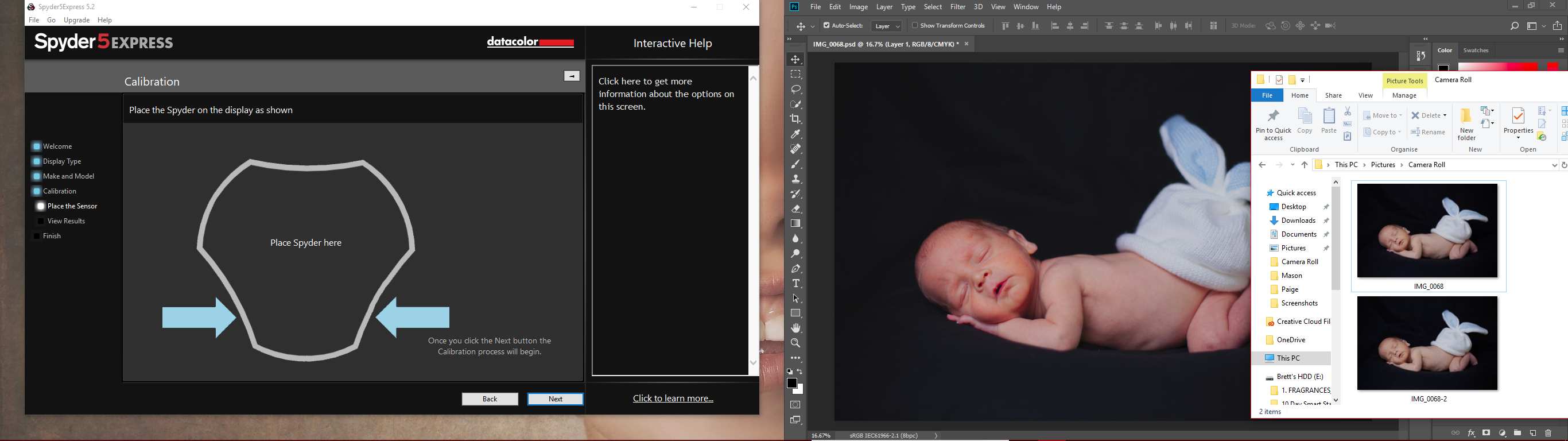The width and height of the screenshot is (1568, 441).
Task: Swap foreground and background colors icon
Action: tap(801, 372)
